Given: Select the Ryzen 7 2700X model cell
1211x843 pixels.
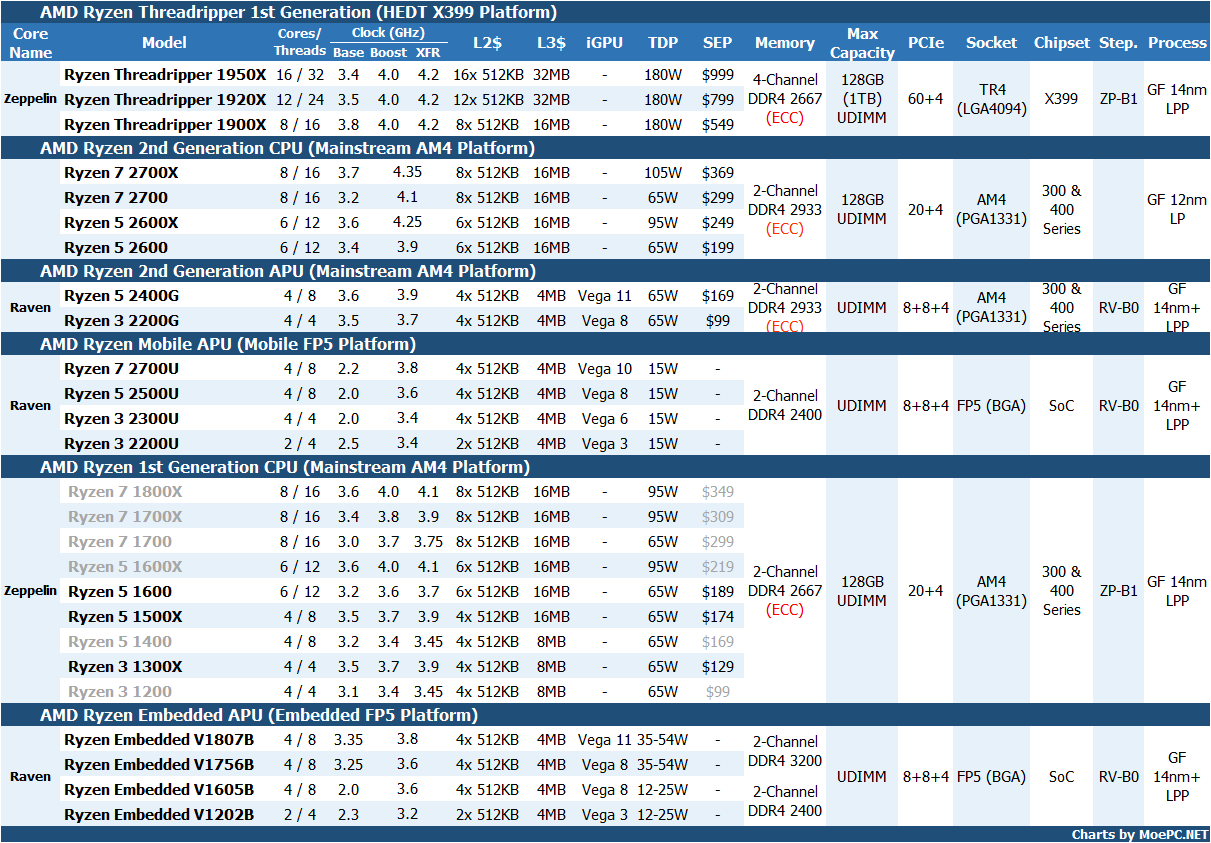Looking at the screenshot, I should click(x=121, y=173).
